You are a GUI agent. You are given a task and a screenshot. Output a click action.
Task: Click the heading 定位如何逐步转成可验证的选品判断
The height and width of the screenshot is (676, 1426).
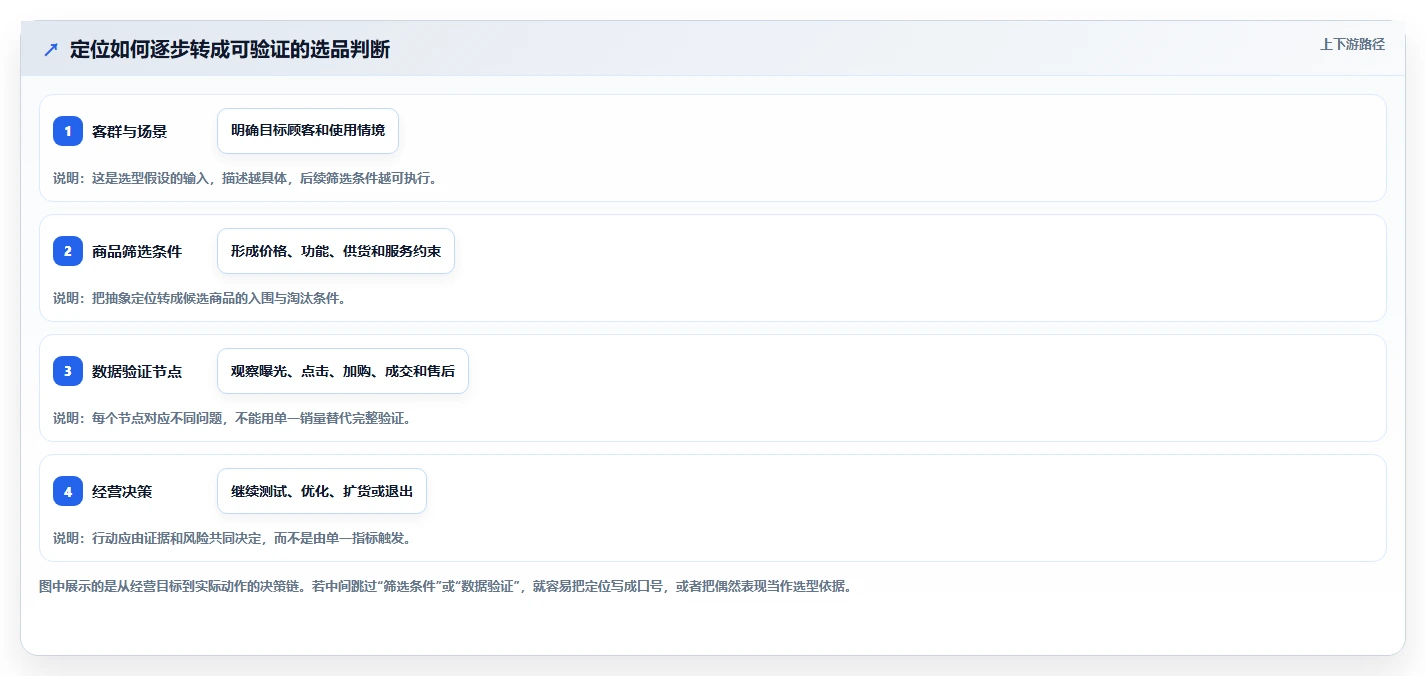[230, 49]
